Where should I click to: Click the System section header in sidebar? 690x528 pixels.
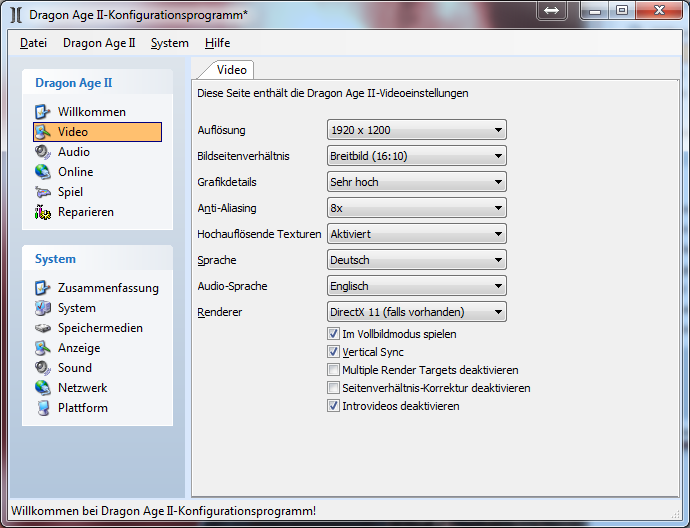[x=97, y=258]
